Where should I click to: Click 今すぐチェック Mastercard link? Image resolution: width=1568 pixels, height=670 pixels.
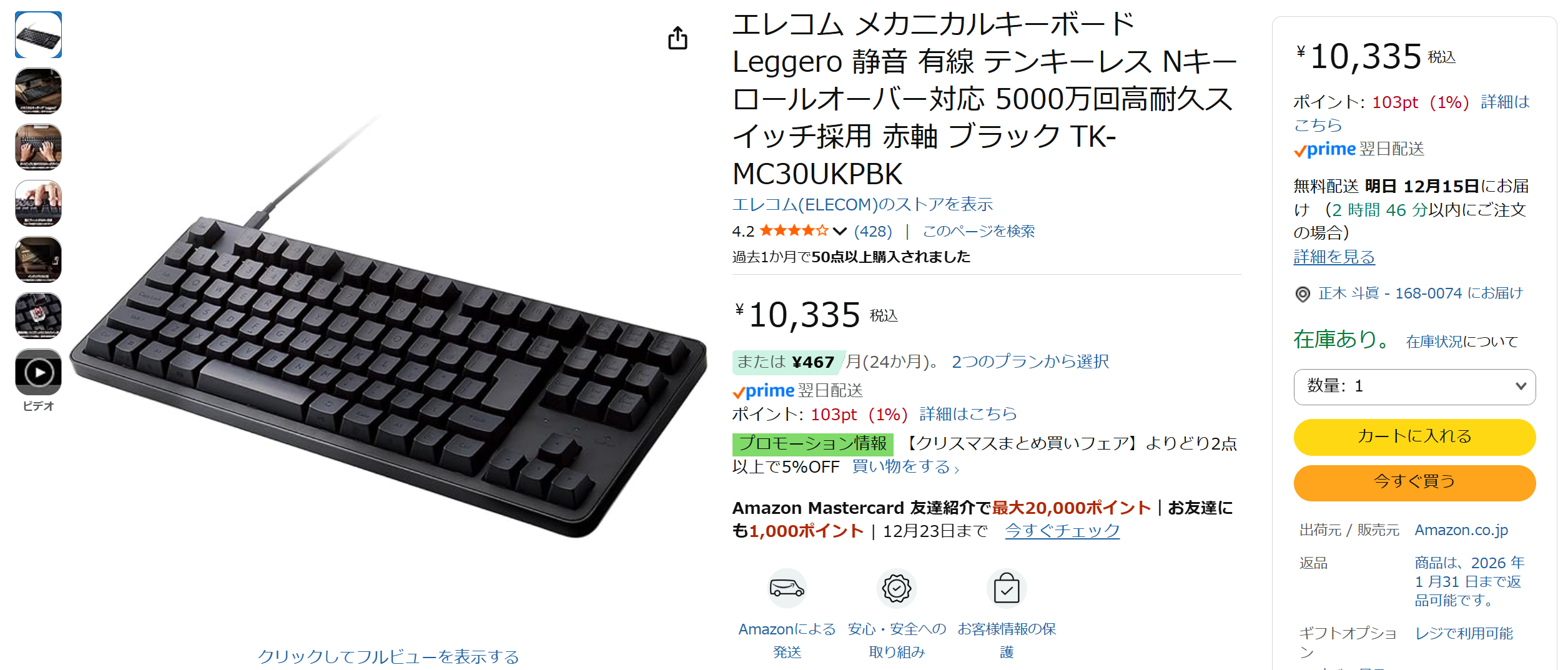point(1062,531)
